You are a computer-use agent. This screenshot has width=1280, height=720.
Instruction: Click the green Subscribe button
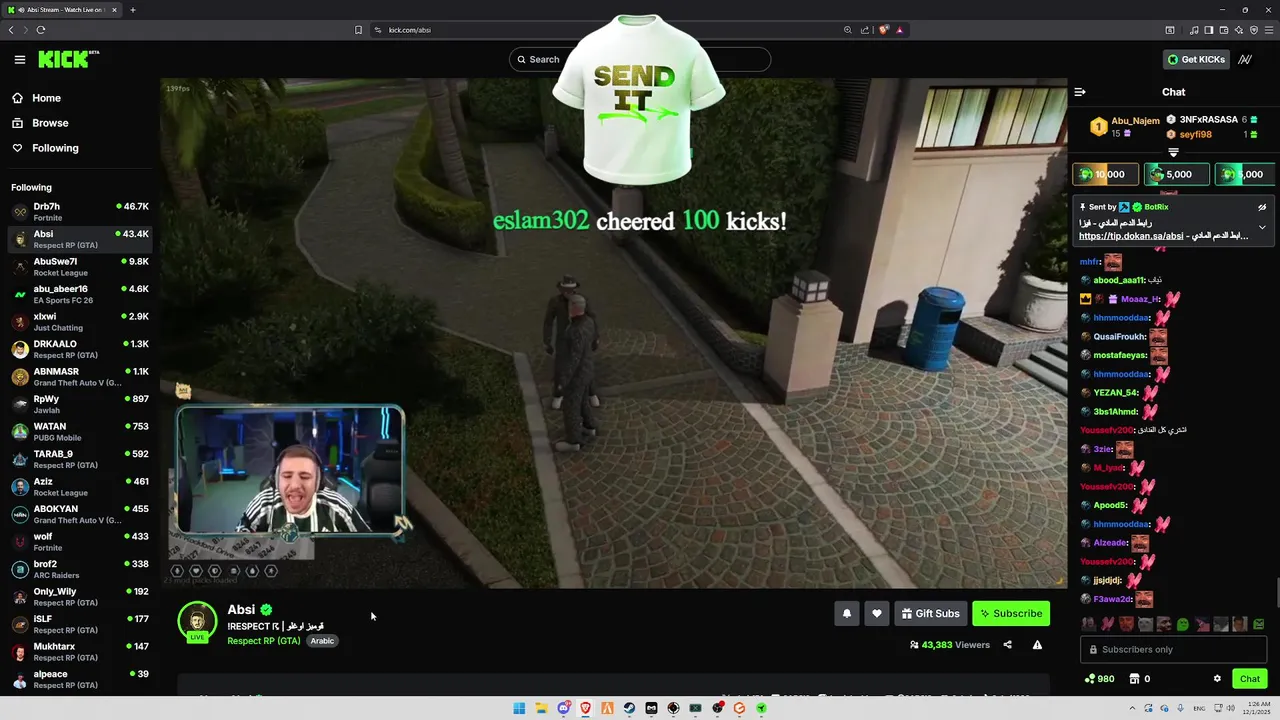1011,614
